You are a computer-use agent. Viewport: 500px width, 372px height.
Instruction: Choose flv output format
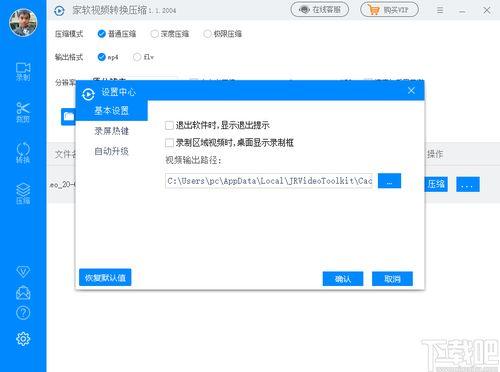143,57
